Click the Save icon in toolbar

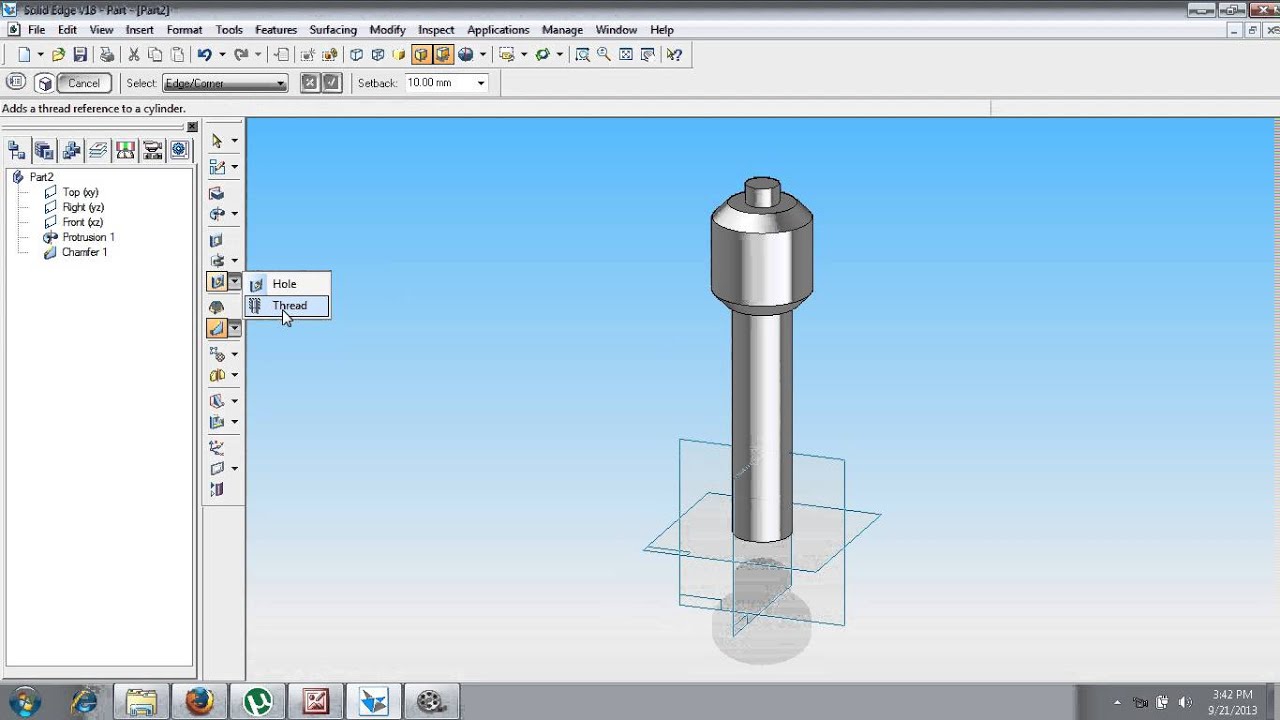[x=80, y=55]
